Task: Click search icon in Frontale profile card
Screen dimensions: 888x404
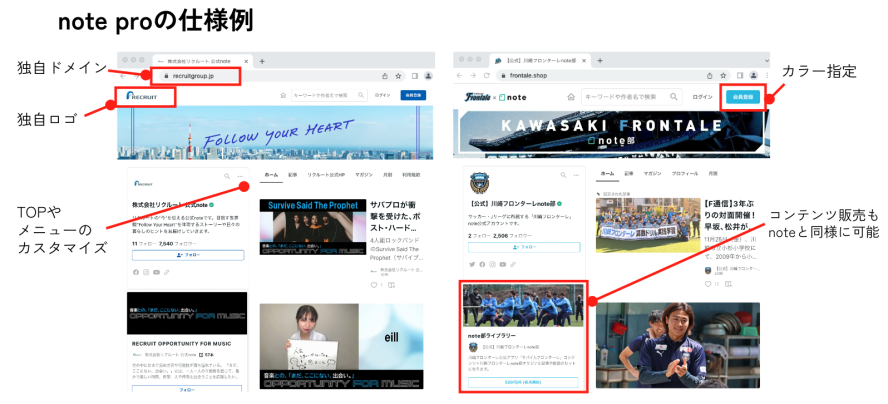Action: pyautogui.click(x=563, y=176)
